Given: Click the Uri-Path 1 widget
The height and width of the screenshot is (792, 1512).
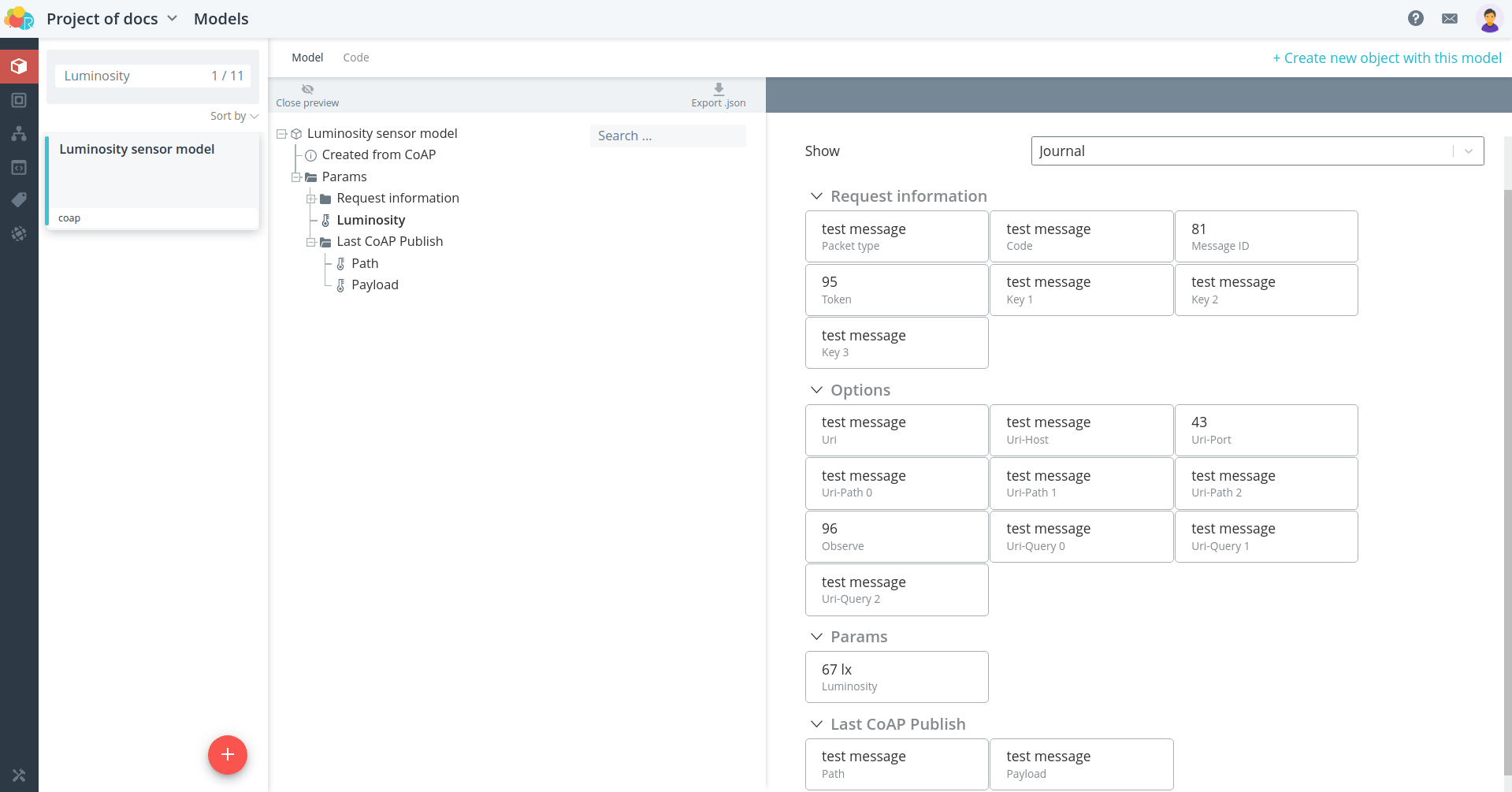Looking at the screenshot, I should pos(1081,484).
